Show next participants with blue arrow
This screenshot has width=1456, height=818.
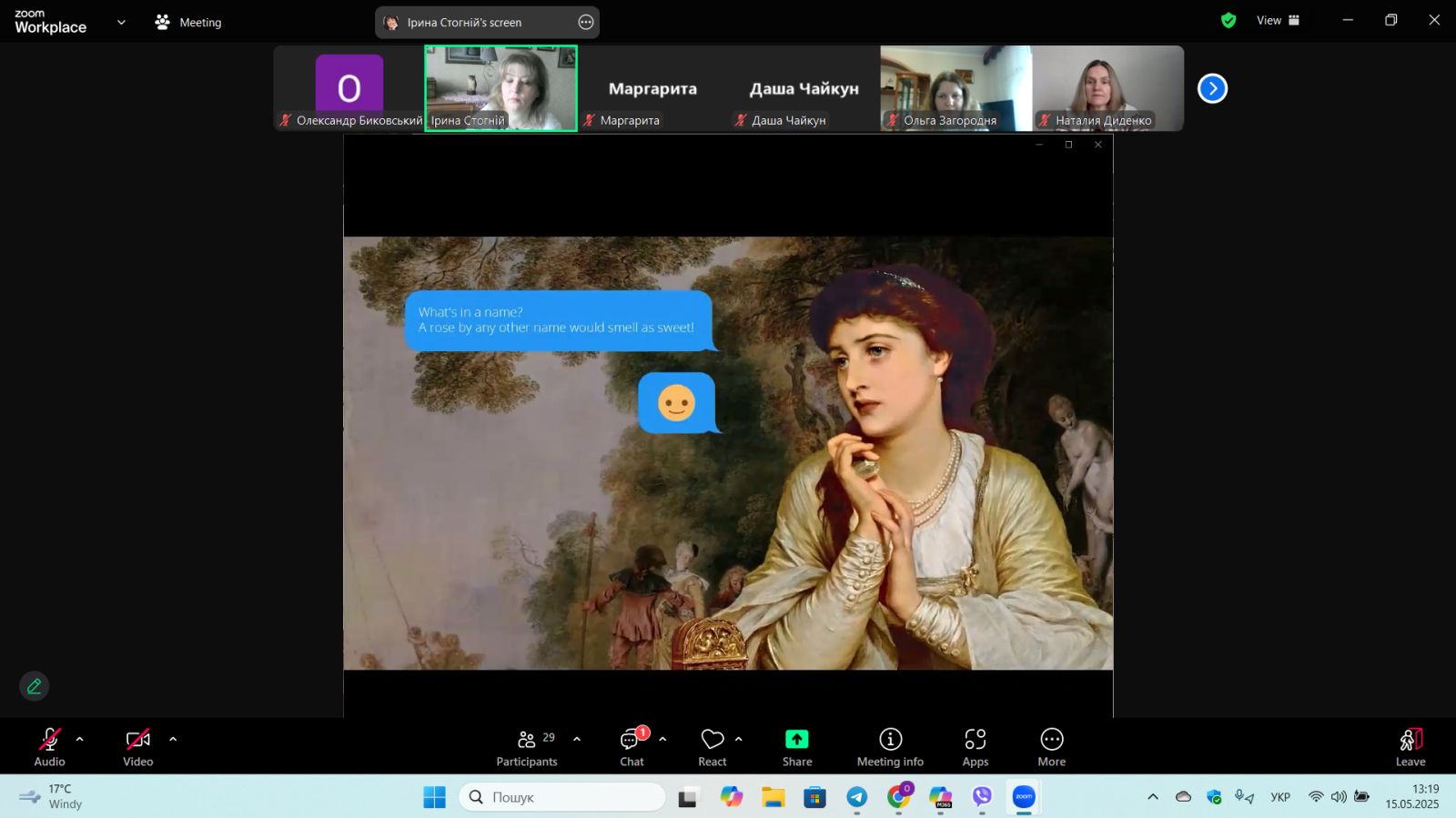coord(1212,88)
